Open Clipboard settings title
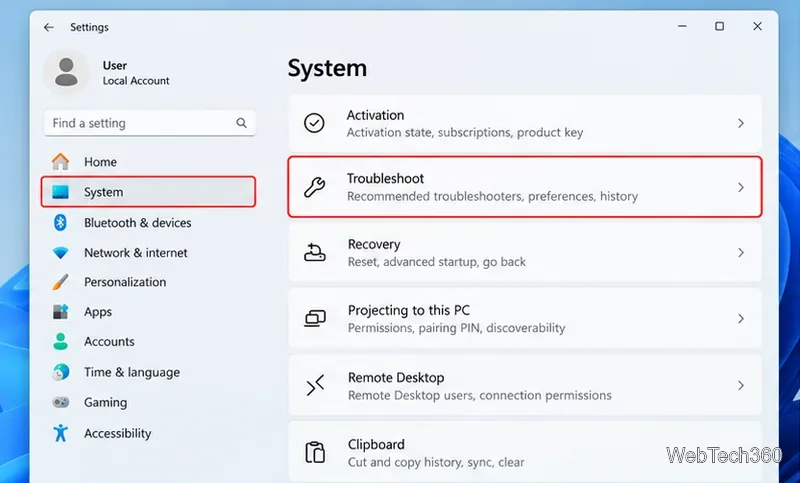The image size is (800, 483). pyautogui.click(x=376, y=444)
